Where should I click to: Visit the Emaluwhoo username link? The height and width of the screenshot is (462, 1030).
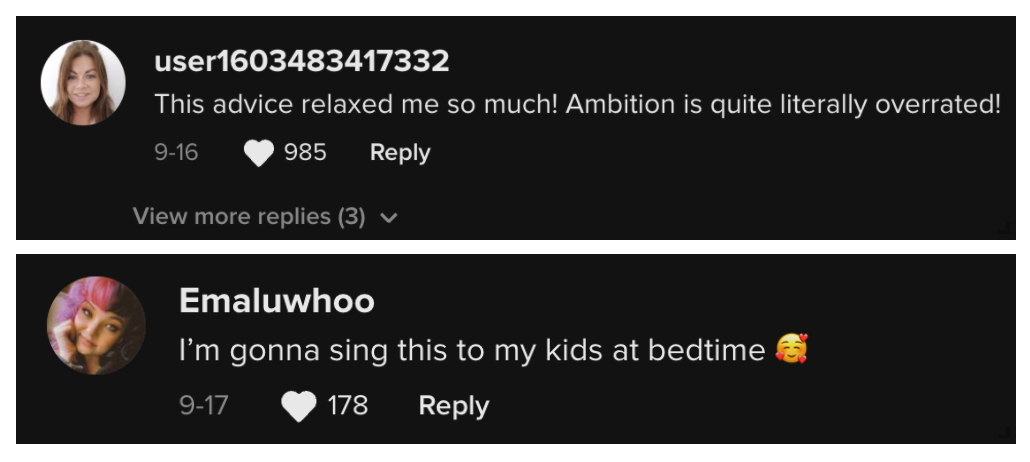(276, 301)
